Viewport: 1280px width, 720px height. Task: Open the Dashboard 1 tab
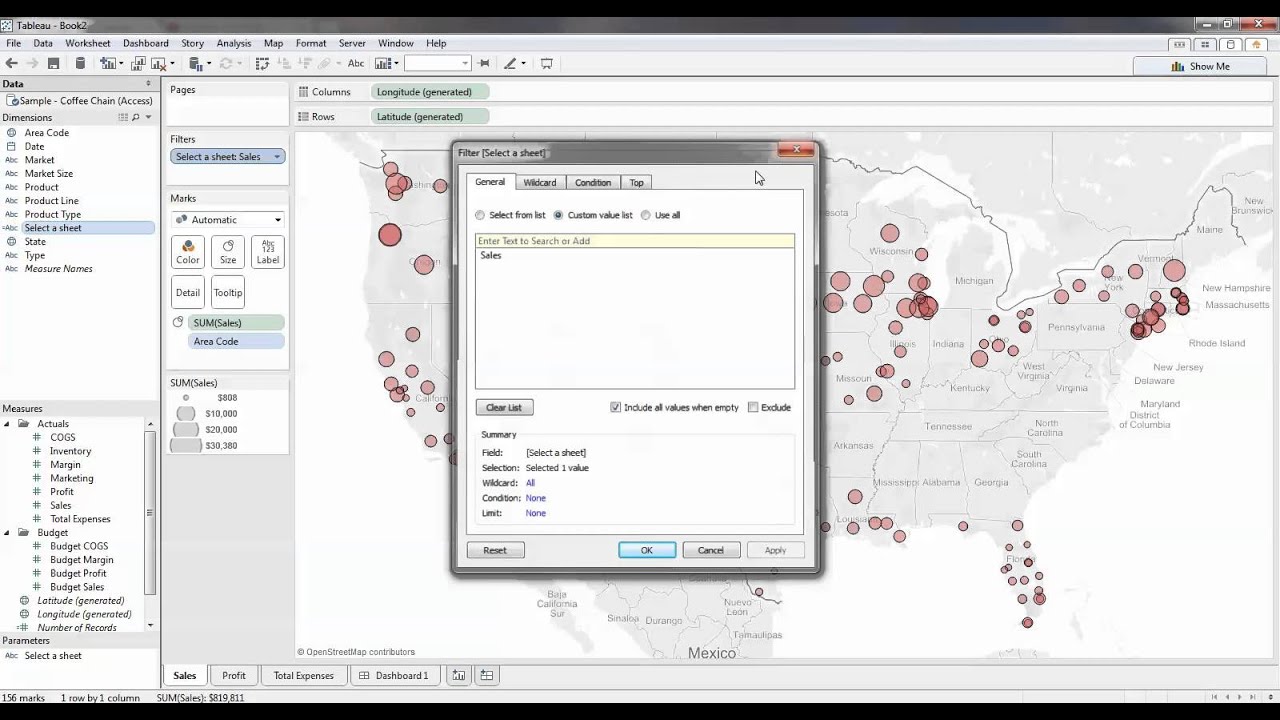pyautogui.click(x=394, y=675)
